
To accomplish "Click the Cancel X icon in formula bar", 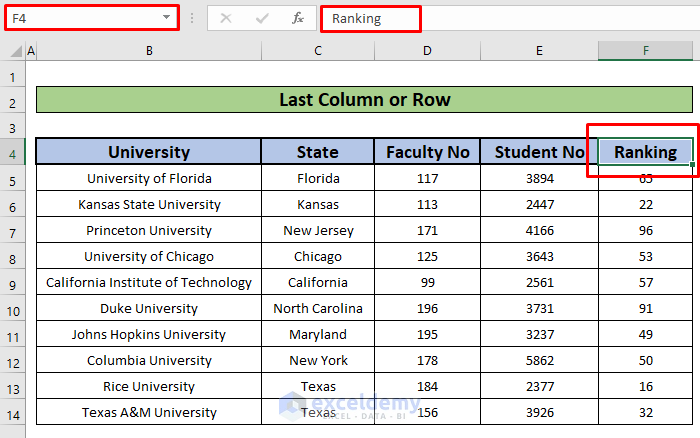I will pyautogui.click(x=226, y=18).
